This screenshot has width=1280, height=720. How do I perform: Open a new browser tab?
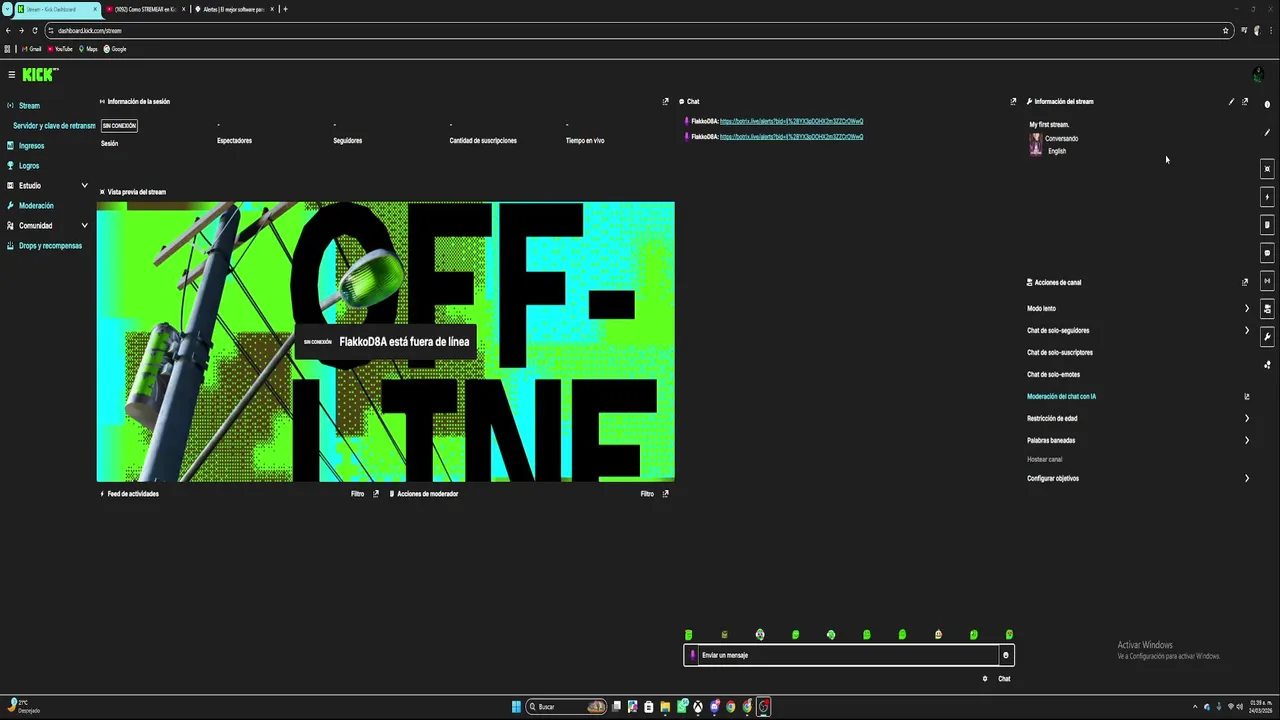(x=285, y=9)
